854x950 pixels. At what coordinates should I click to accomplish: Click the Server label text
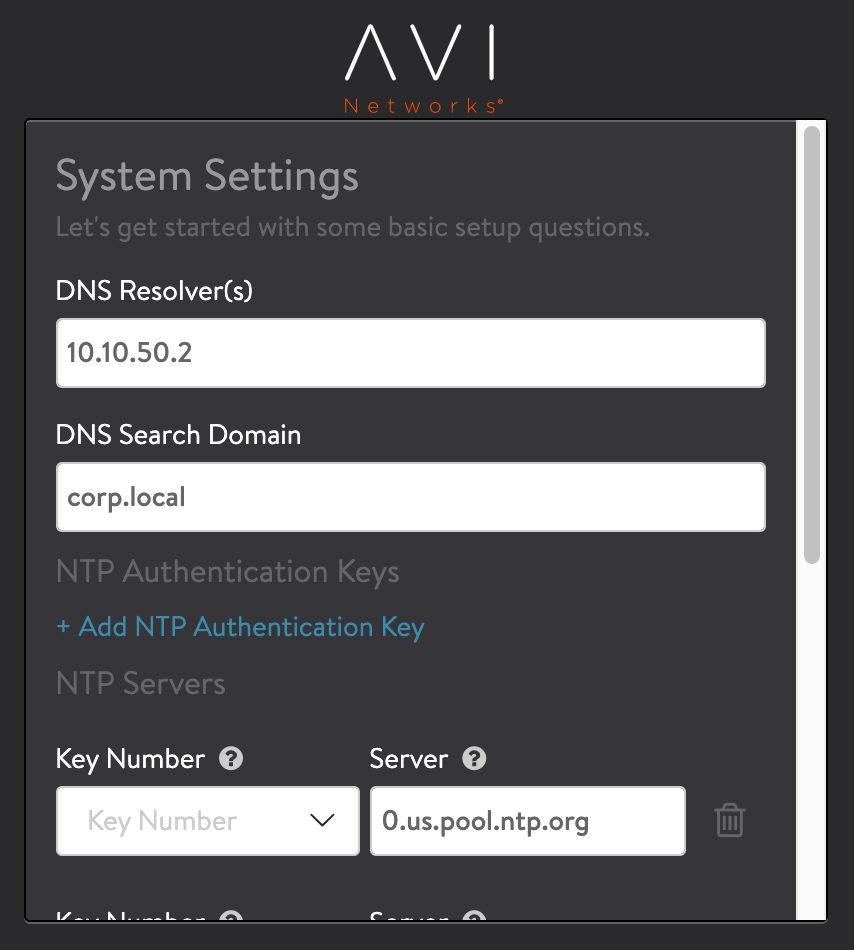coord(409,759)
